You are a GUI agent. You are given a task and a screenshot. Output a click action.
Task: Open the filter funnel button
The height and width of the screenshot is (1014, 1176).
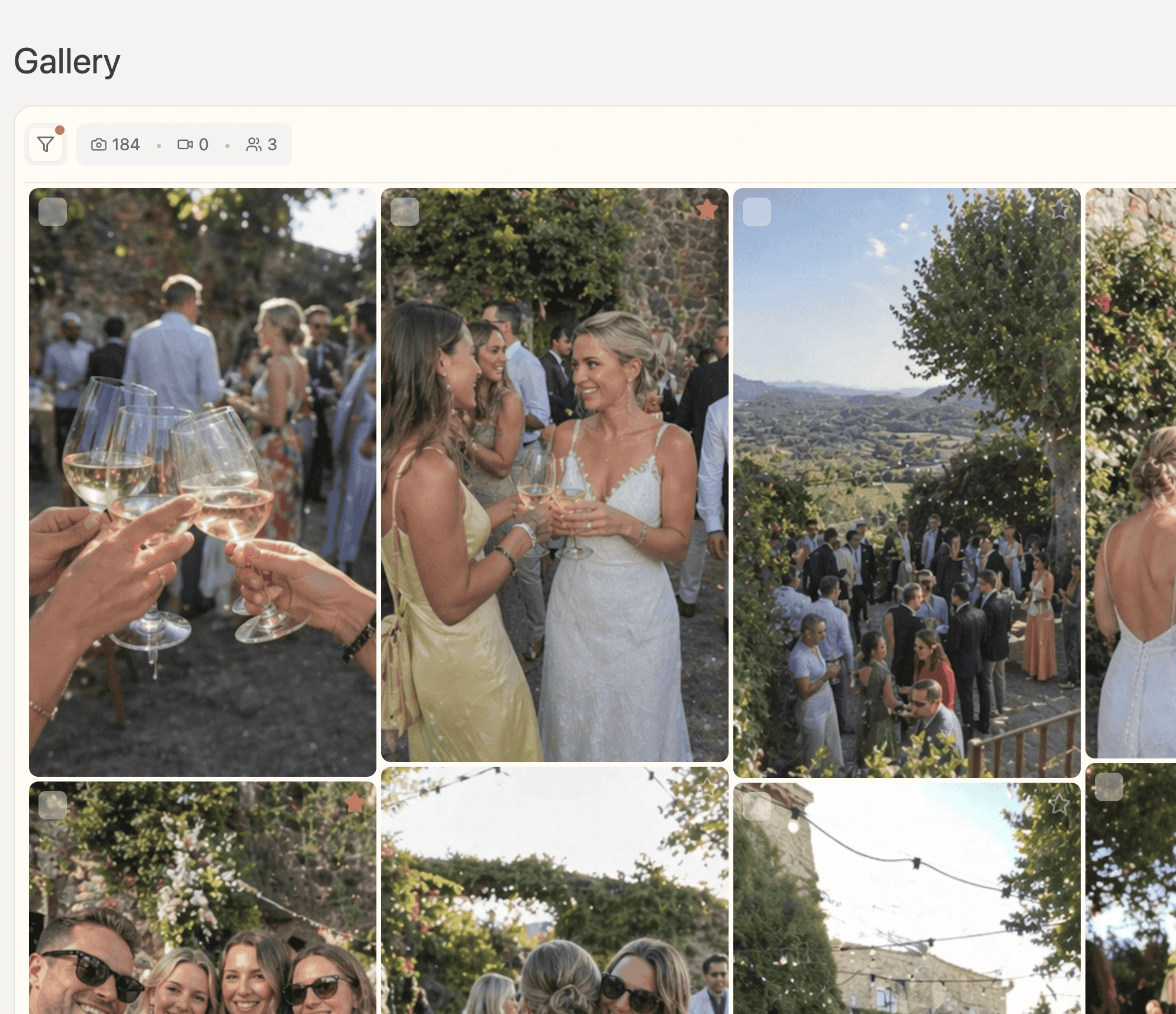pos(46,144)
